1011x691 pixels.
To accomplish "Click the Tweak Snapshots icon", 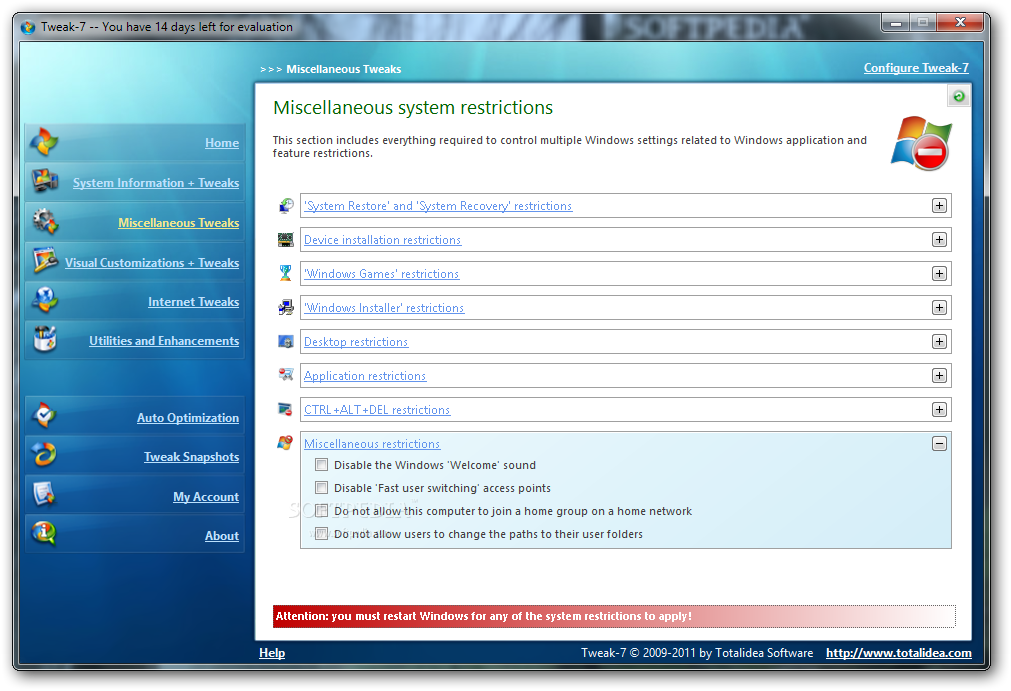I will tap(44, 455).
